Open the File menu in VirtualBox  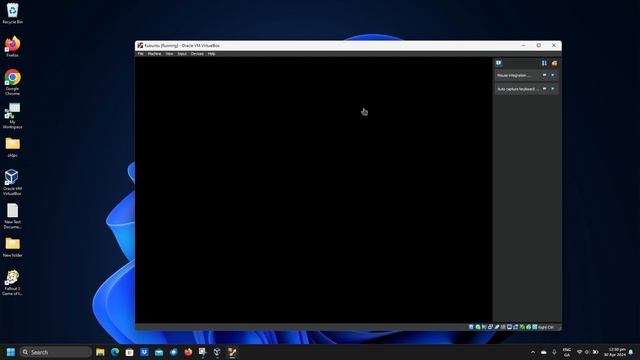coord(140,54)
